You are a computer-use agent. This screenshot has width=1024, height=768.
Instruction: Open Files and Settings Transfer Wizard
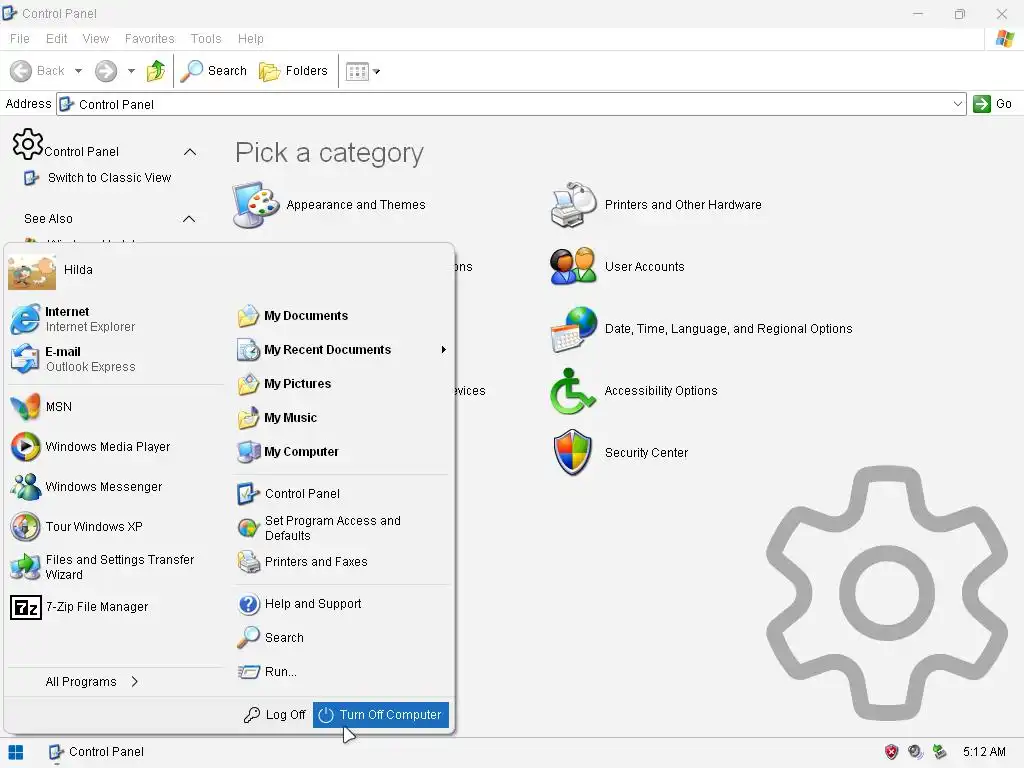click(103, 567)
